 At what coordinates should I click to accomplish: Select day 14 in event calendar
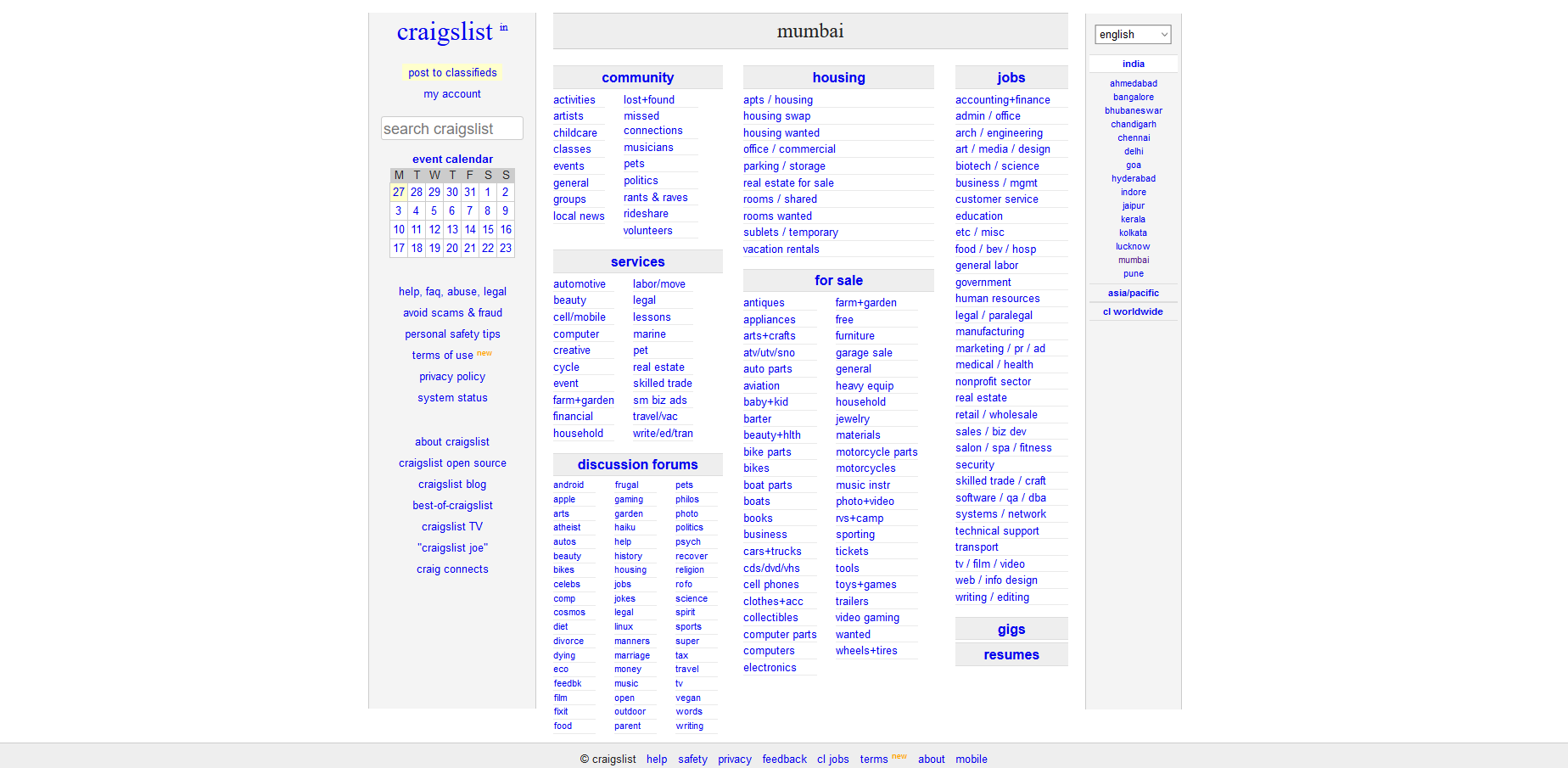click(470, 230)
